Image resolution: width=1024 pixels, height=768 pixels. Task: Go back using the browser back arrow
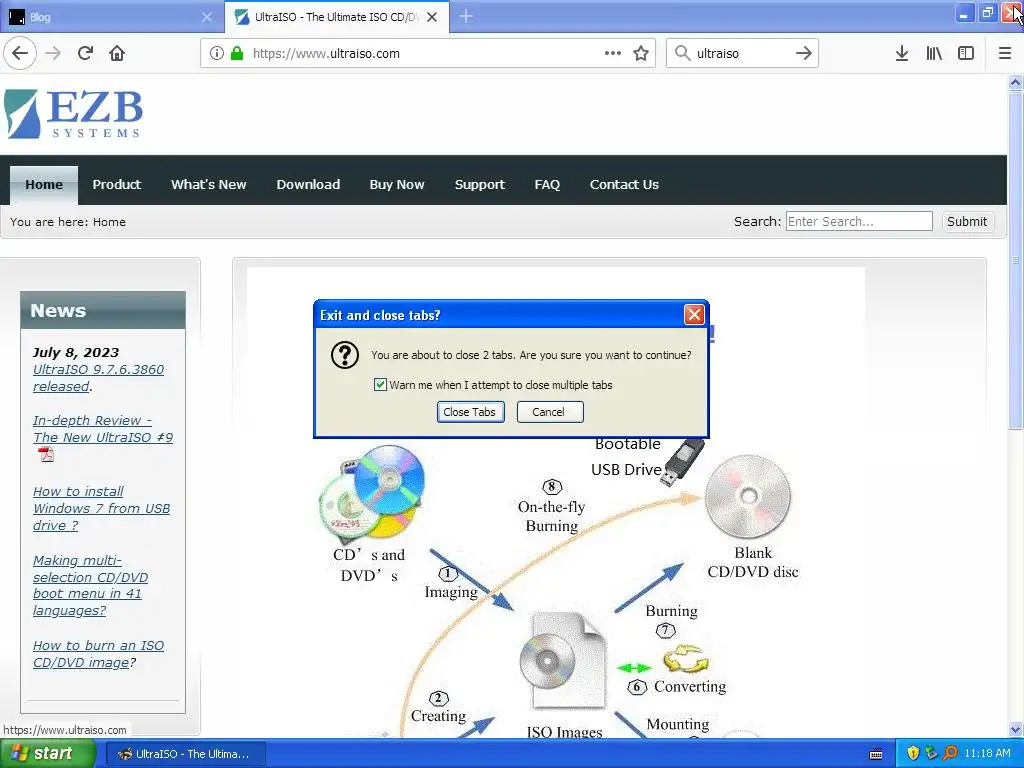(x=20, y=53)
